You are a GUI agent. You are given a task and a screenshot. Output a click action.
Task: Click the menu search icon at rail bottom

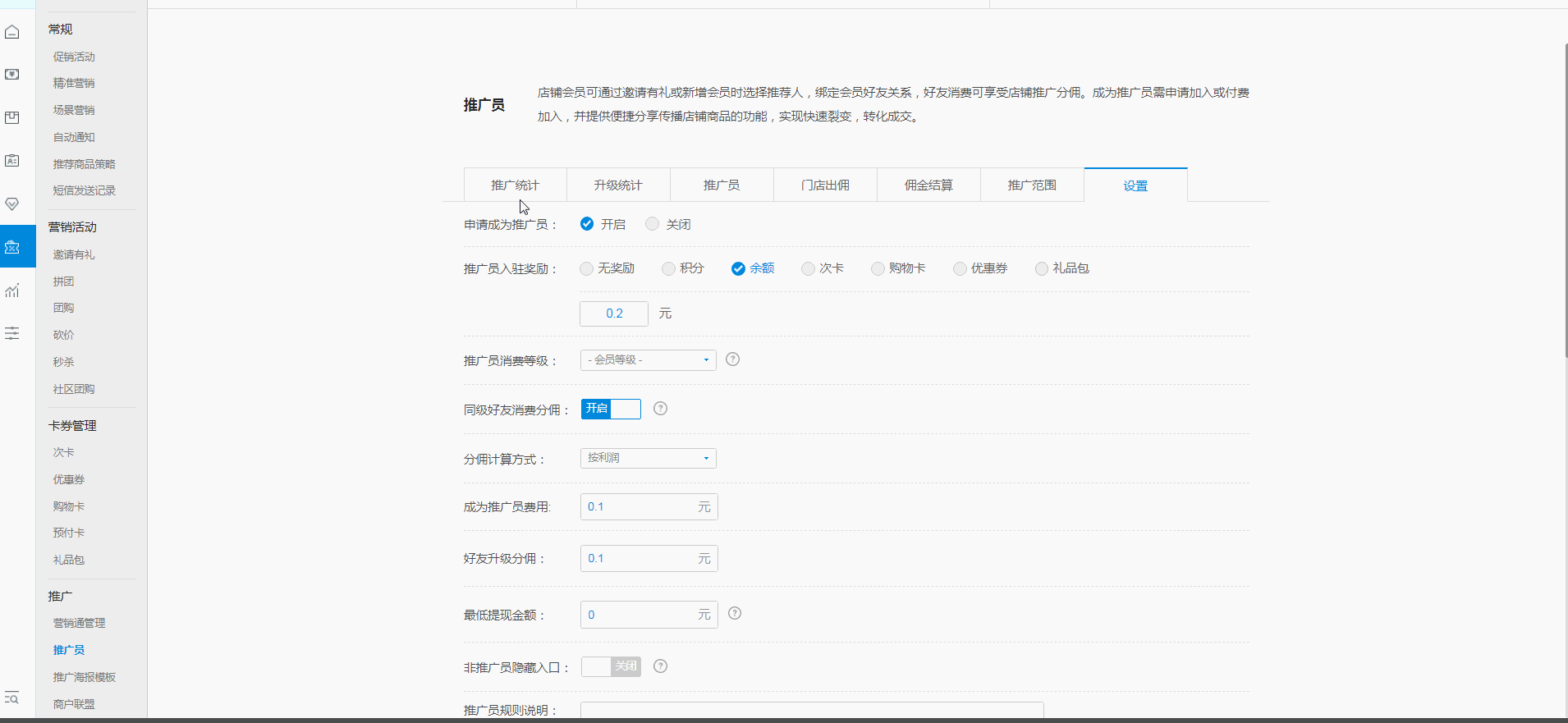[x=11, y=698]
